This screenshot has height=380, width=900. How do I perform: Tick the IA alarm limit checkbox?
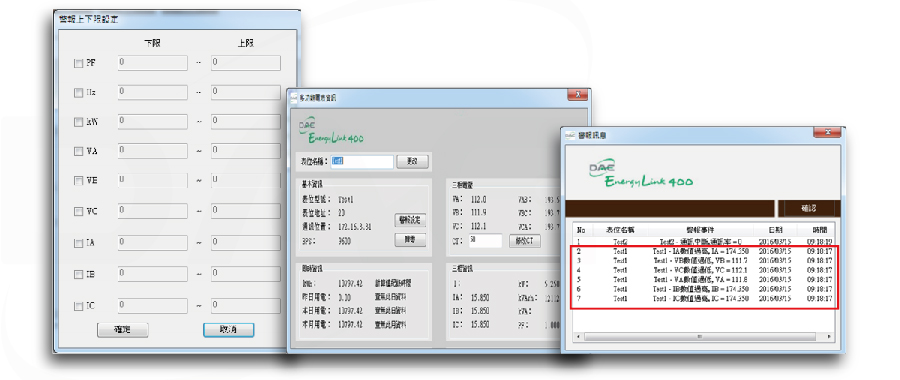(x=79, y=243)
